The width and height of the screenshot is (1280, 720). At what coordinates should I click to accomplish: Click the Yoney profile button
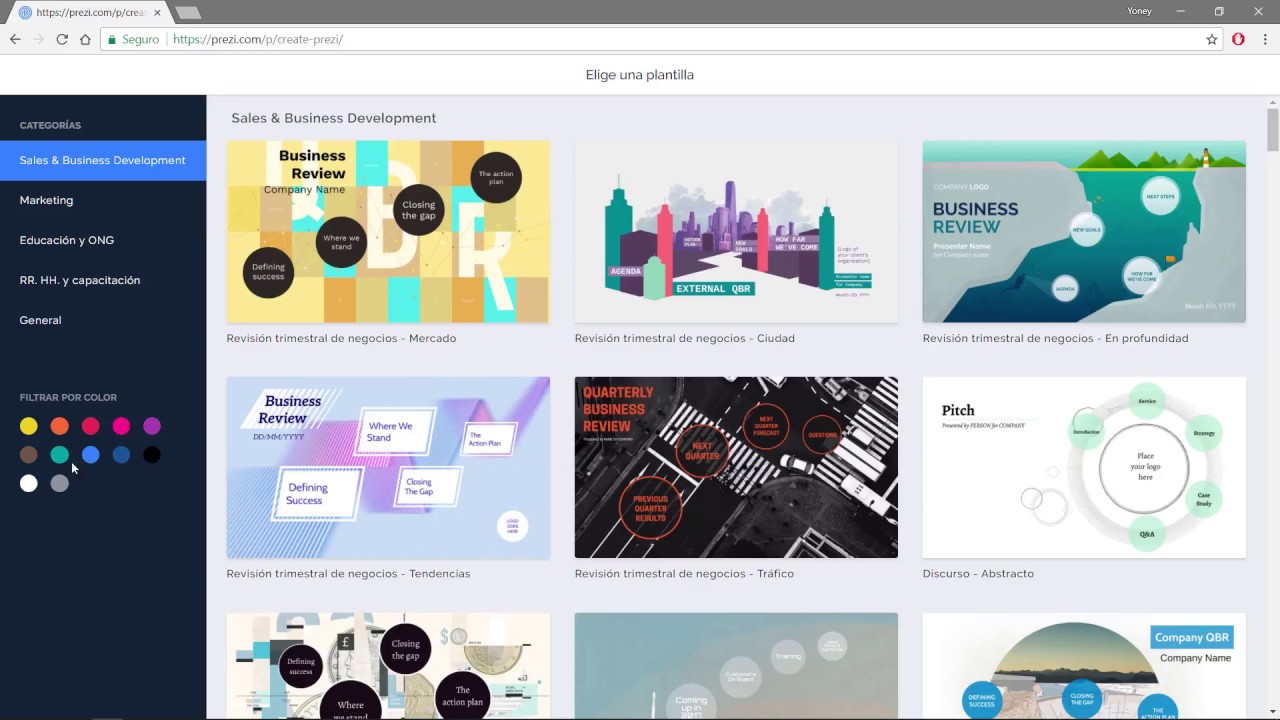pyautogui.click(x=1139, y=11)
